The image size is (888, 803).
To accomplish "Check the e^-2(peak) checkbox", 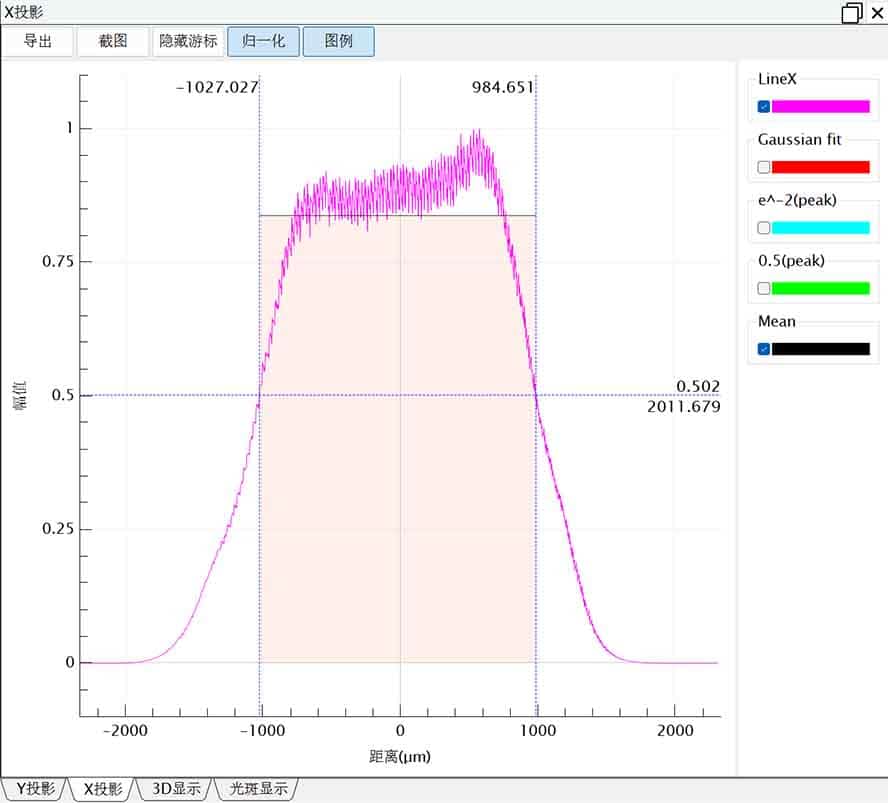I will click(764, 228).
